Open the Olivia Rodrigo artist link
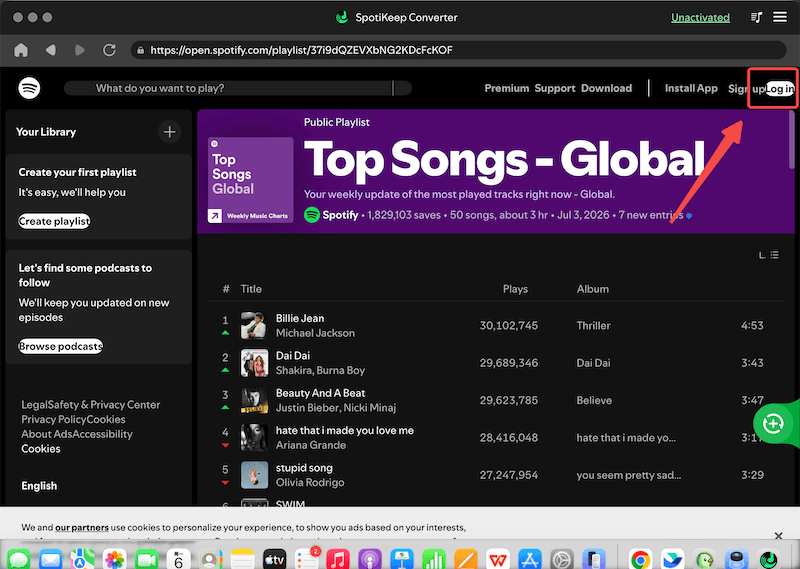Image resolution: width=800 pixels, height=569 pixels. [310, 482]
